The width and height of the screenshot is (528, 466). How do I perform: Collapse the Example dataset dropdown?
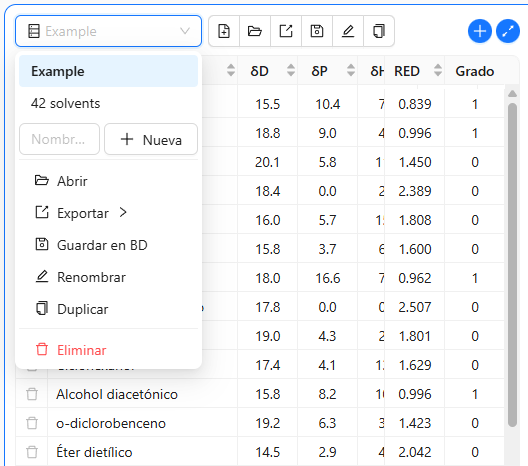coord(108,31)
